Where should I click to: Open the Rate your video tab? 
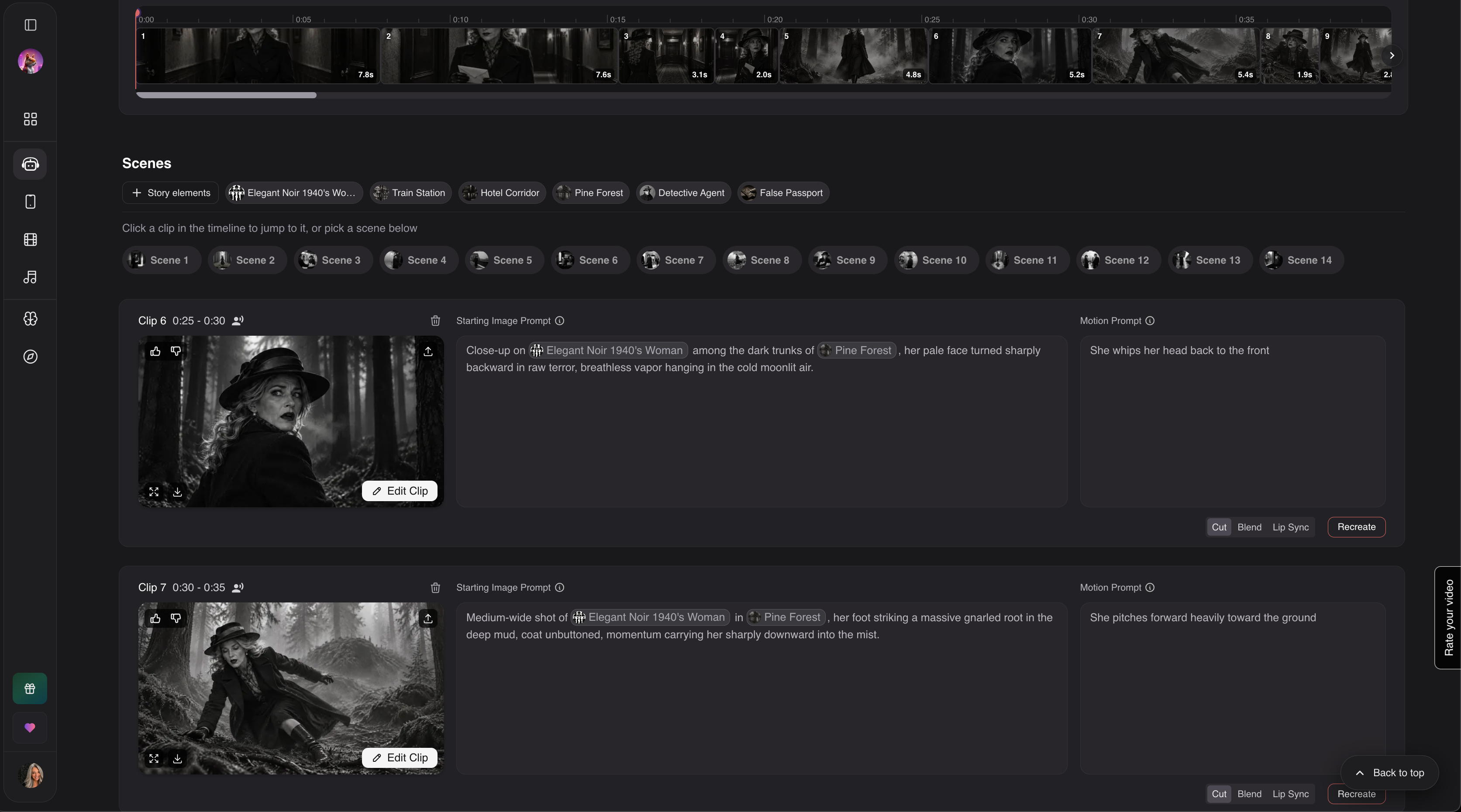pyautogui.click(x=1448, y=618)
